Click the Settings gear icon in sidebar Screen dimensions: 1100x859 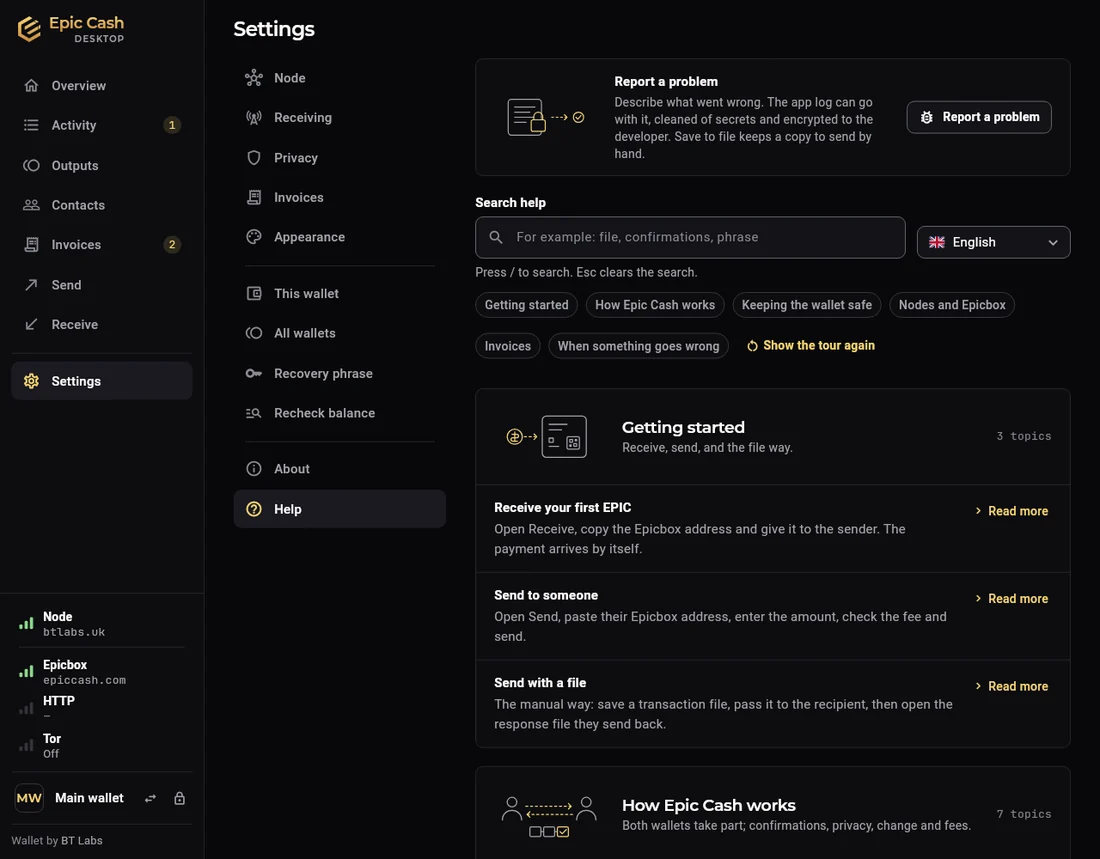31,381
